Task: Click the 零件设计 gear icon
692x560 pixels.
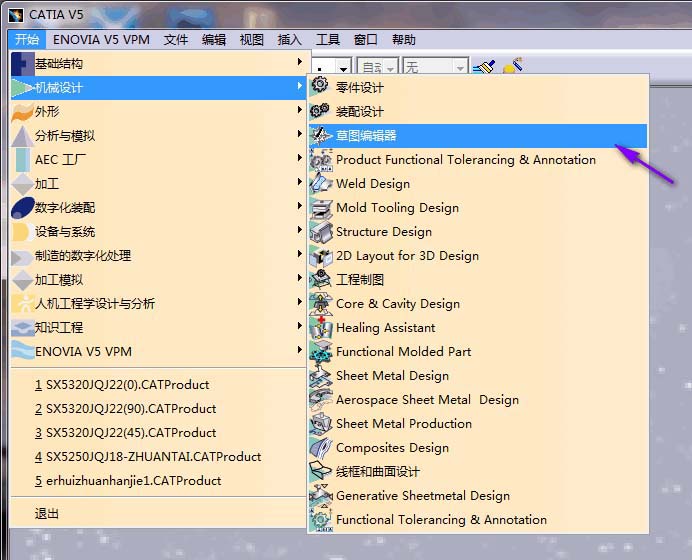Action: tap(320, 85)
